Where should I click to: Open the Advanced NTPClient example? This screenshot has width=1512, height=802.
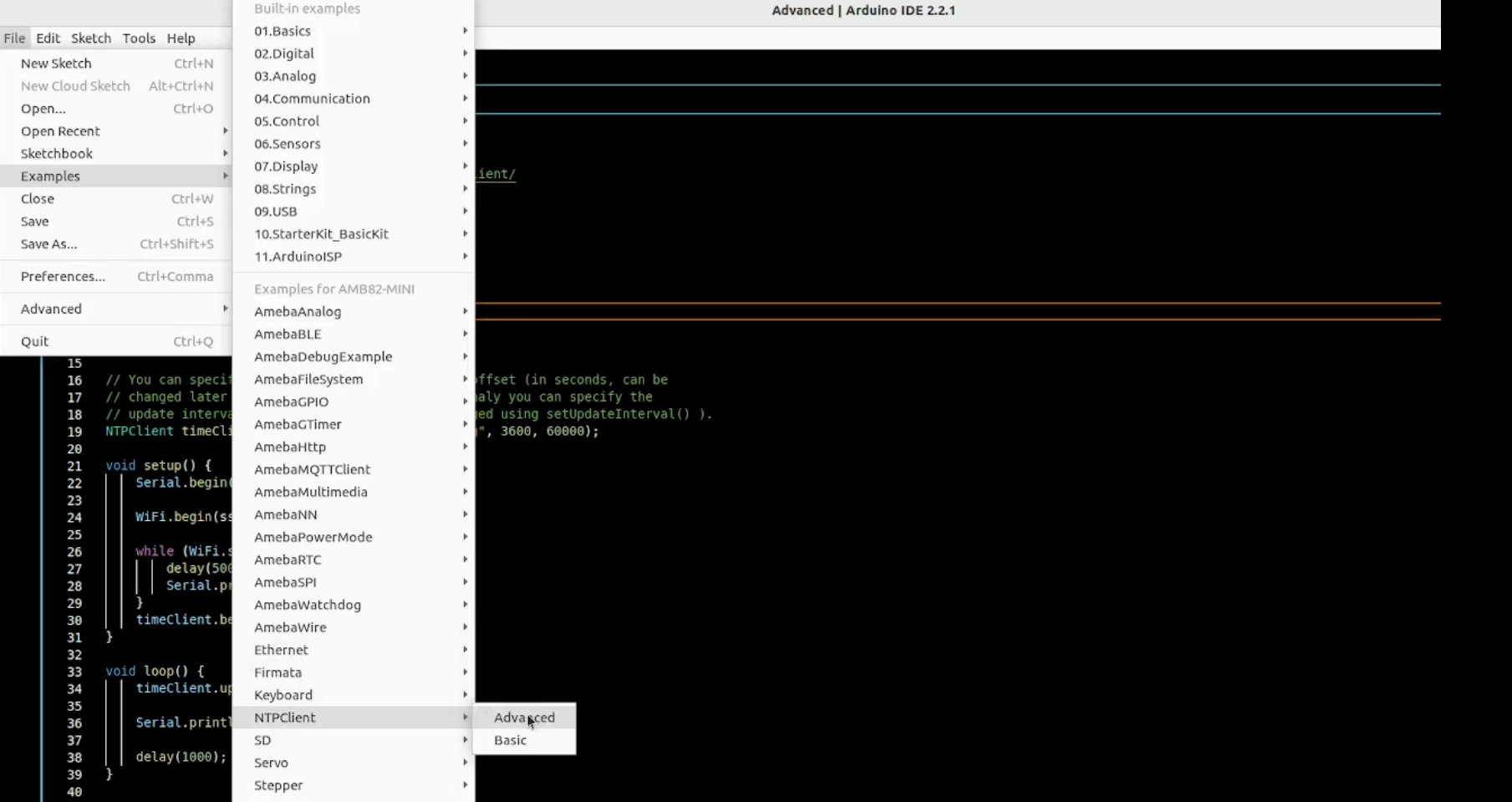pos(523,718)
